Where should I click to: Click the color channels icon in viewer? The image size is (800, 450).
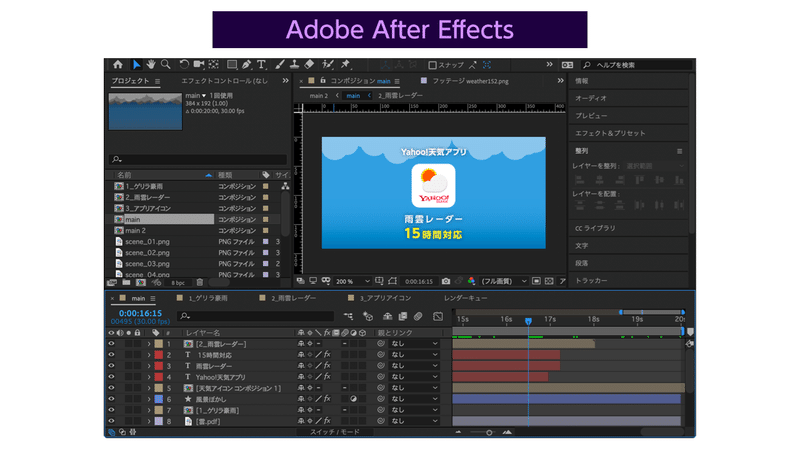click(x=471, y=281)
